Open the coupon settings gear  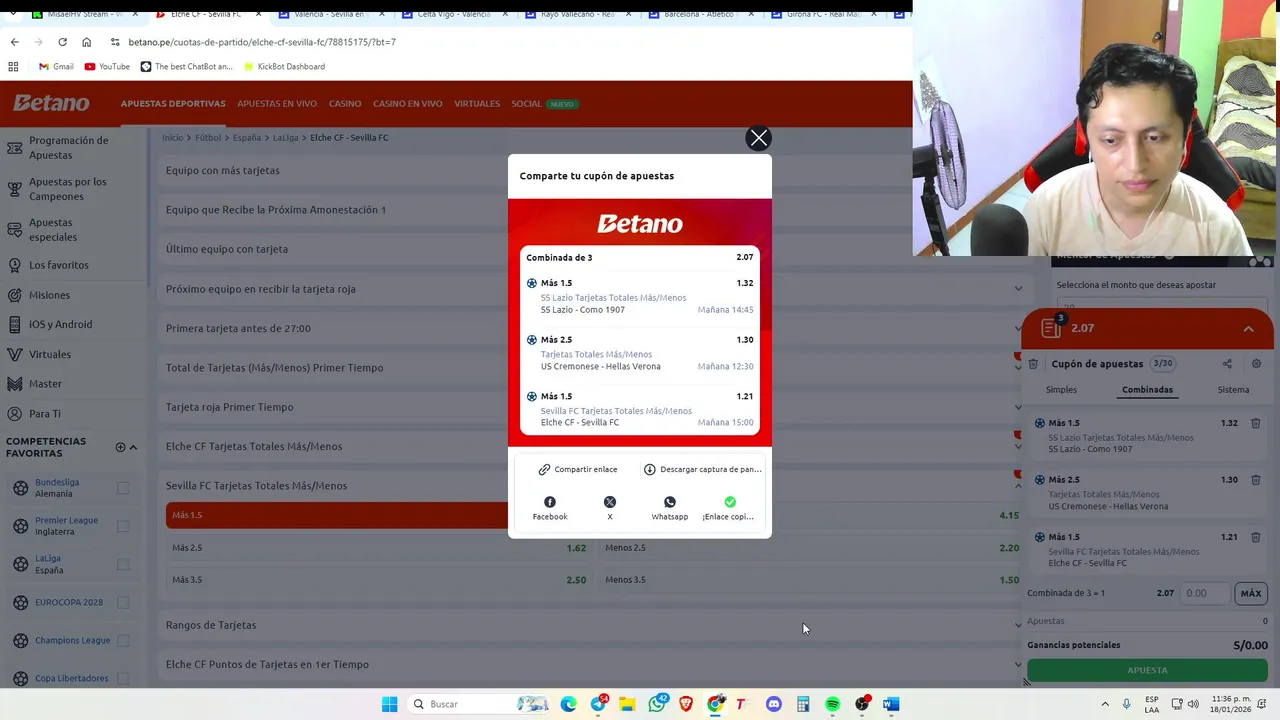click(1256, 364)
